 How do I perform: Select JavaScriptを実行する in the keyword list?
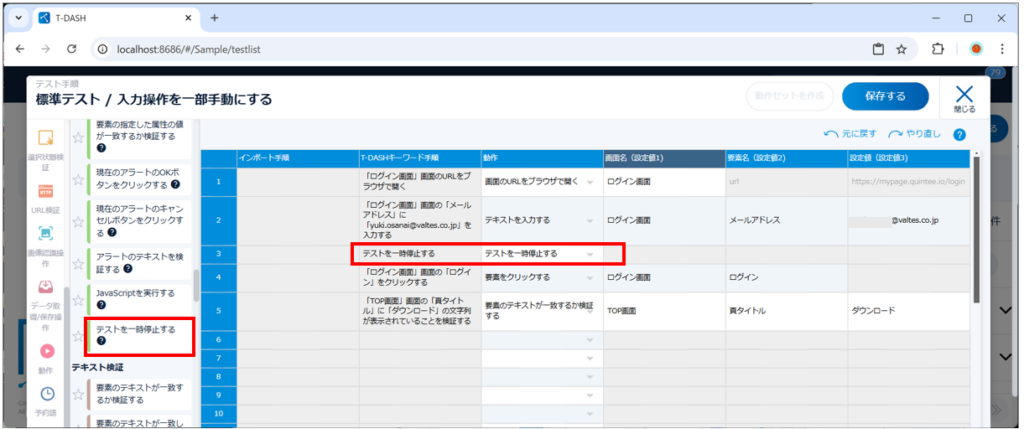135,293
